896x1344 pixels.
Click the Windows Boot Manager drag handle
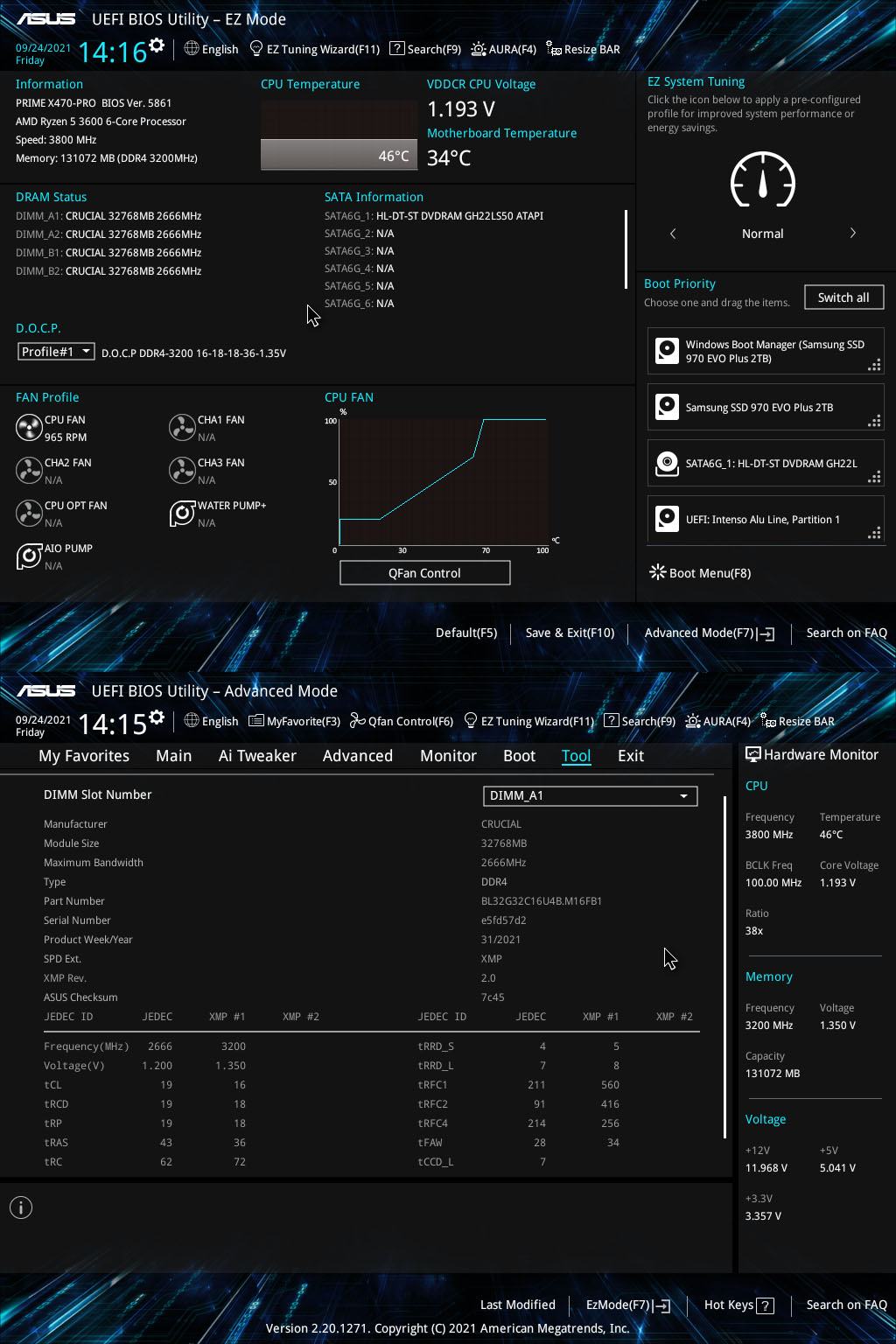click(874, 366)
